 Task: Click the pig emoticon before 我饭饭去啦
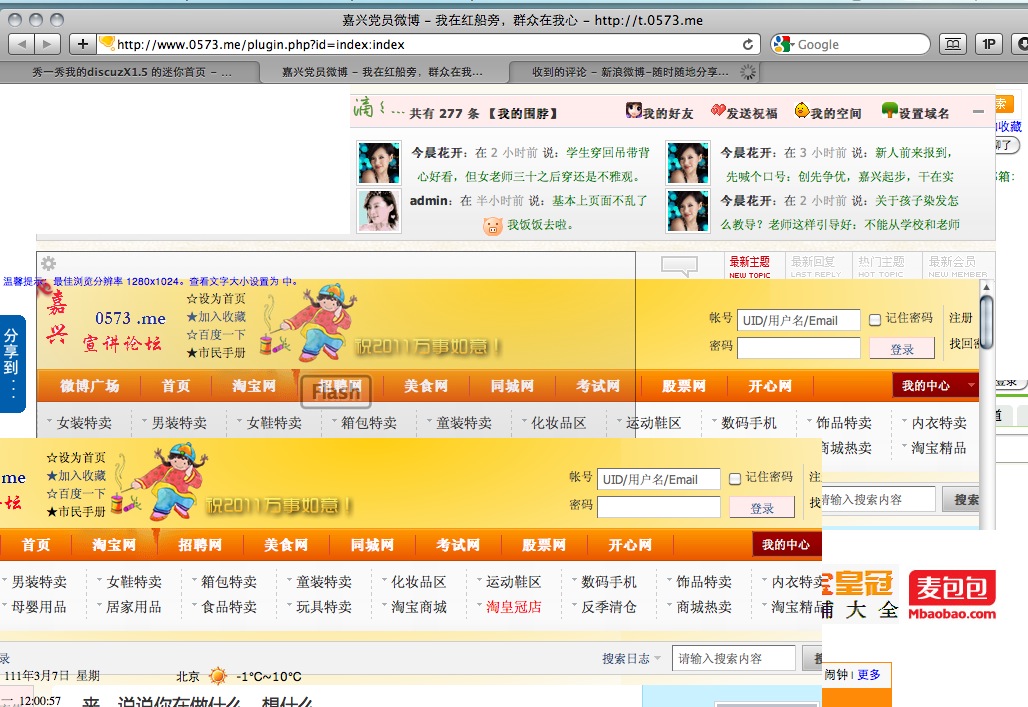(492, 226)
